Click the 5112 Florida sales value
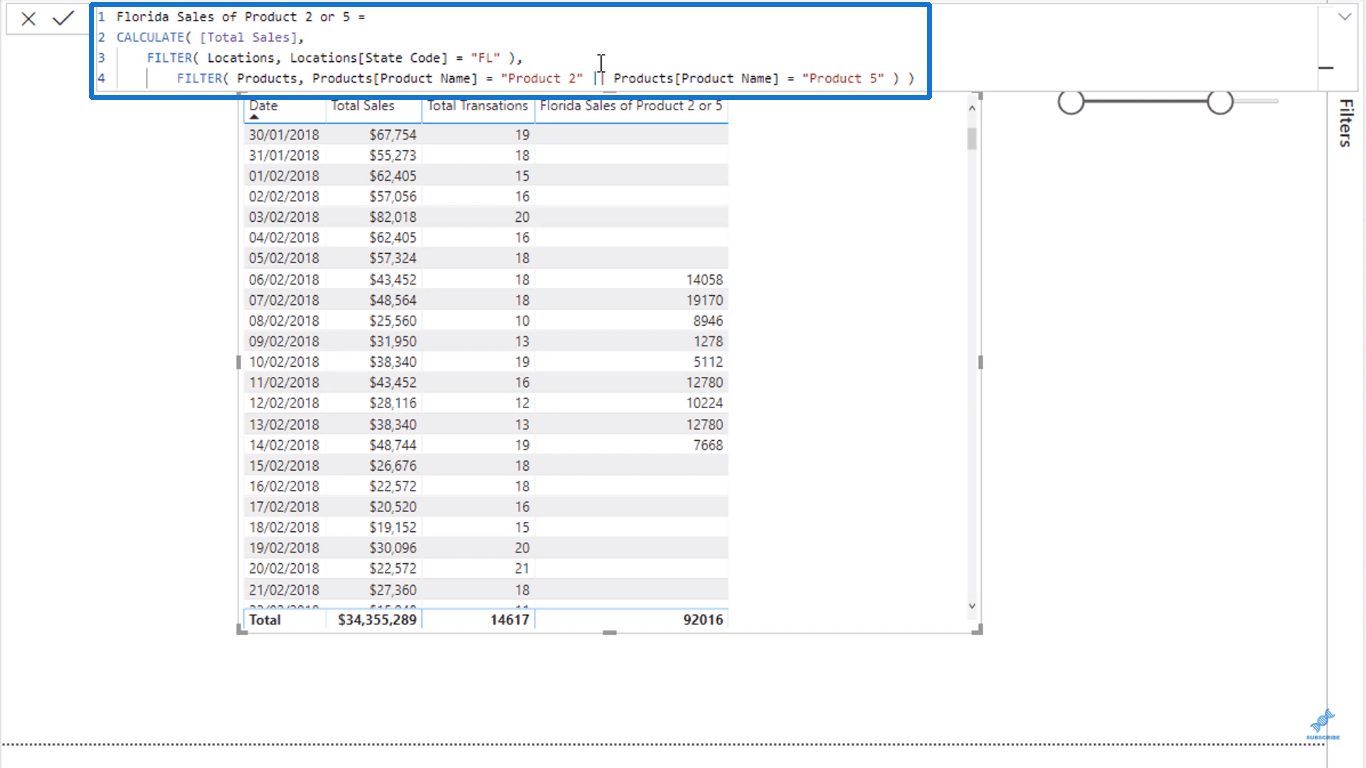This screenshot has height=768, width=1366. (x=707, y=362)
